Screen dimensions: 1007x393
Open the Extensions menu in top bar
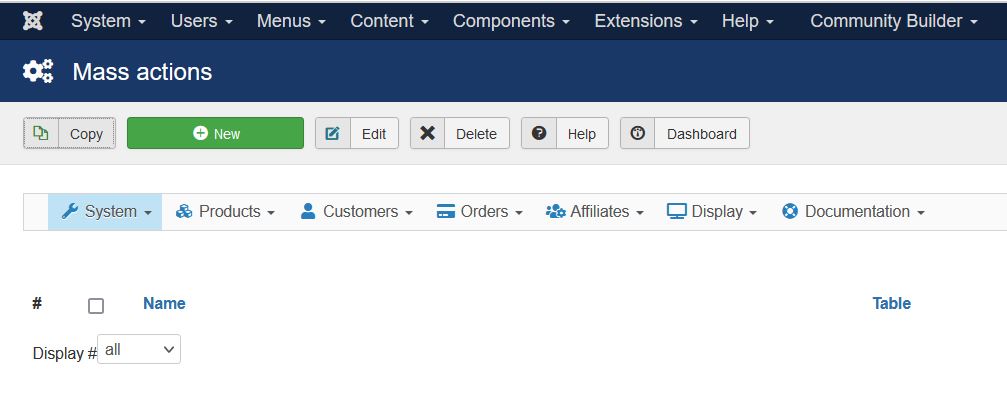[646, 21]
